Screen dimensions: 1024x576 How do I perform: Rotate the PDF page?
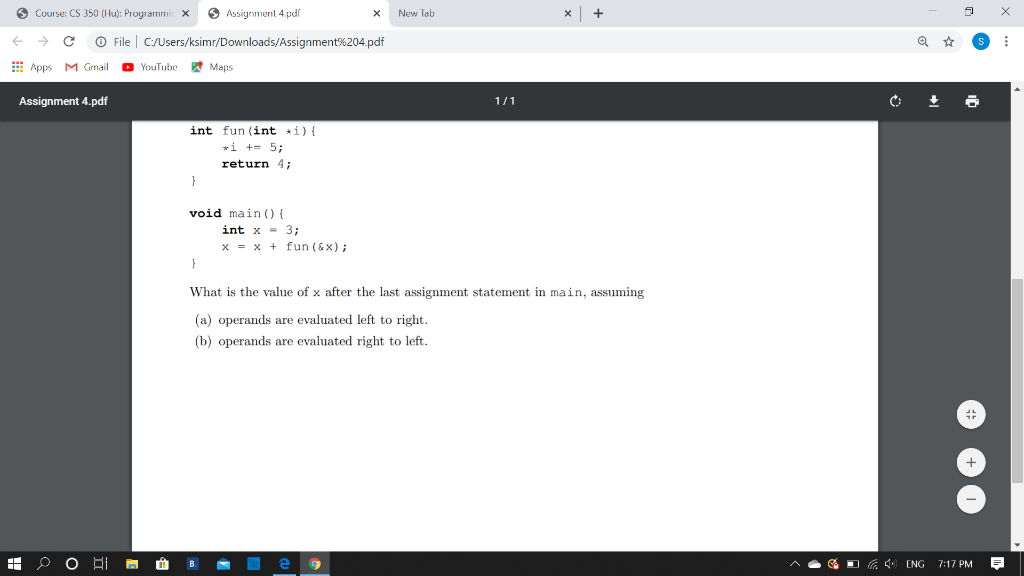[894, 101]
